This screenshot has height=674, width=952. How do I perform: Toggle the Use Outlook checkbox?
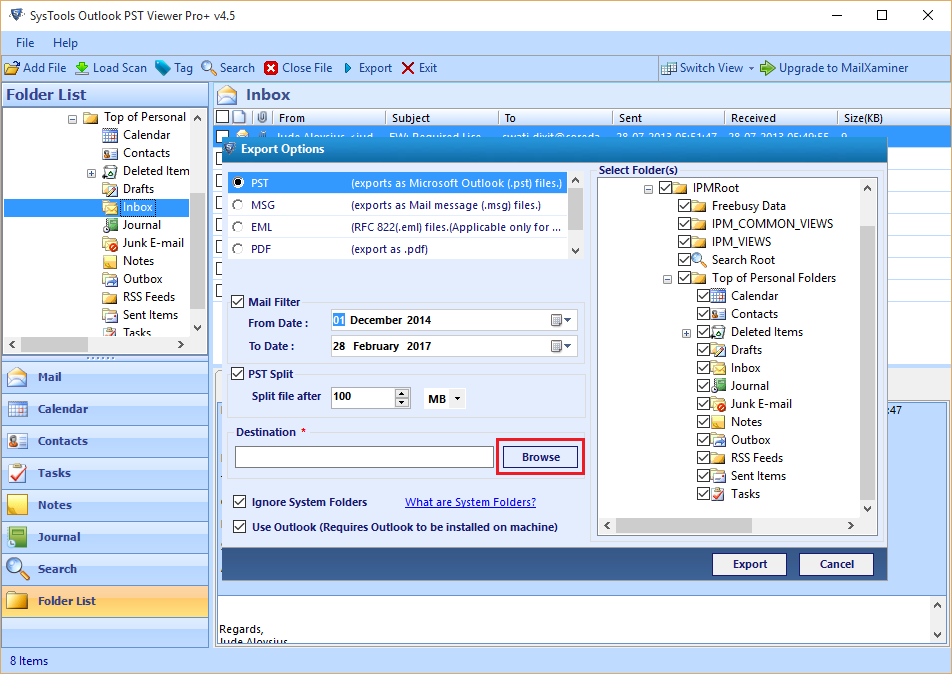(240, 527)
